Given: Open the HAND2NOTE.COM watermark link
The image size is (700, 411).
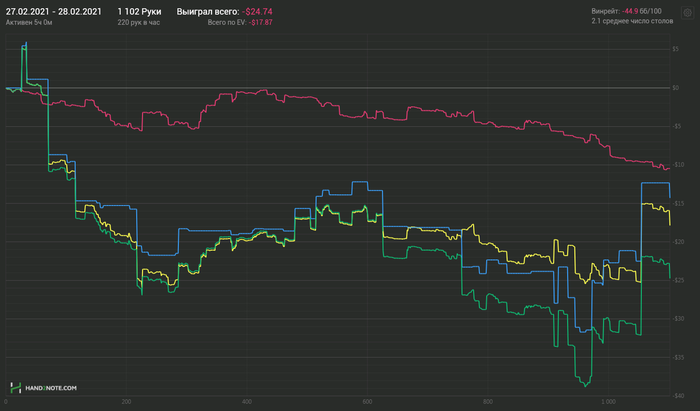Looking at the screenshot, I should pyautogui.click(x=51, y=388).
